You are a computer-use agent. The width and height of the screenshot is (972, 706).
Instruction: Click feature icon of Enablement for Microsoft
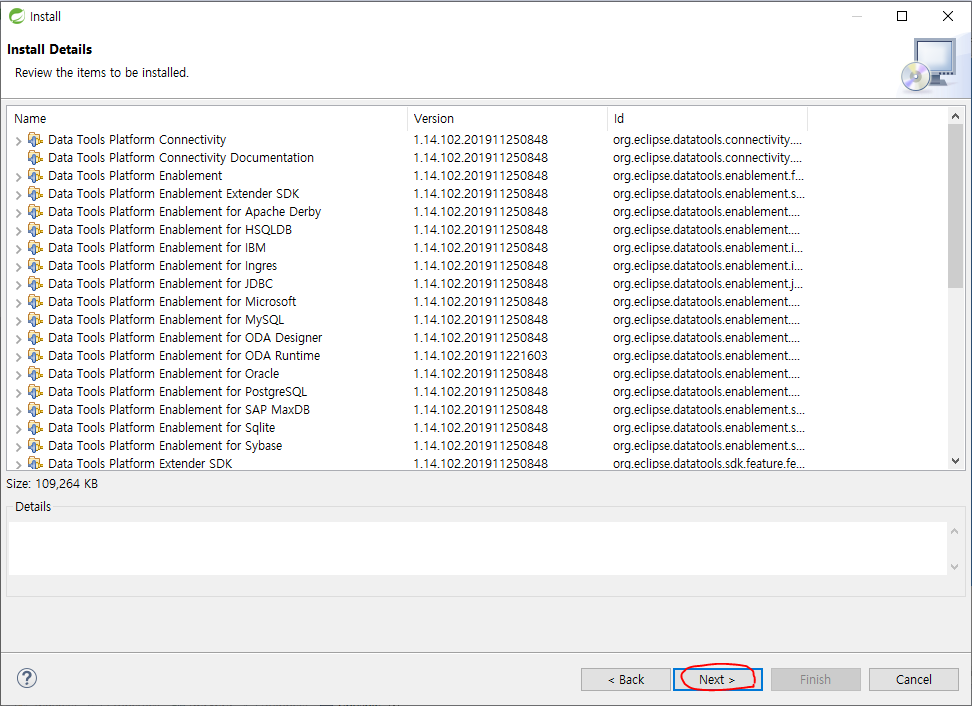(x=35, y=301)
